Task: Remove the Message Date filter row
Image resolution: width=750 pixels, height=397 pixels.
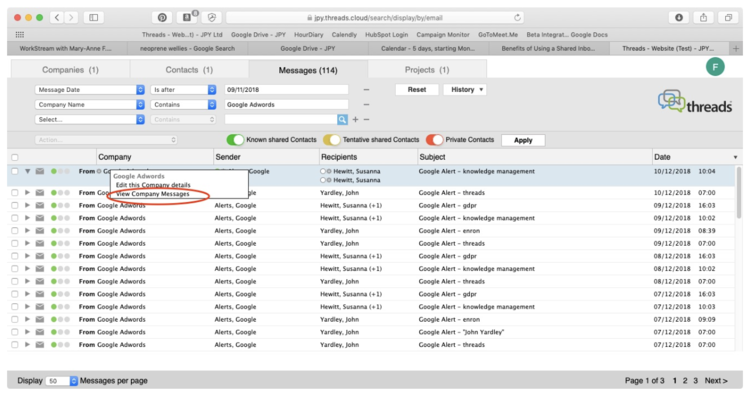Action: 366,89
